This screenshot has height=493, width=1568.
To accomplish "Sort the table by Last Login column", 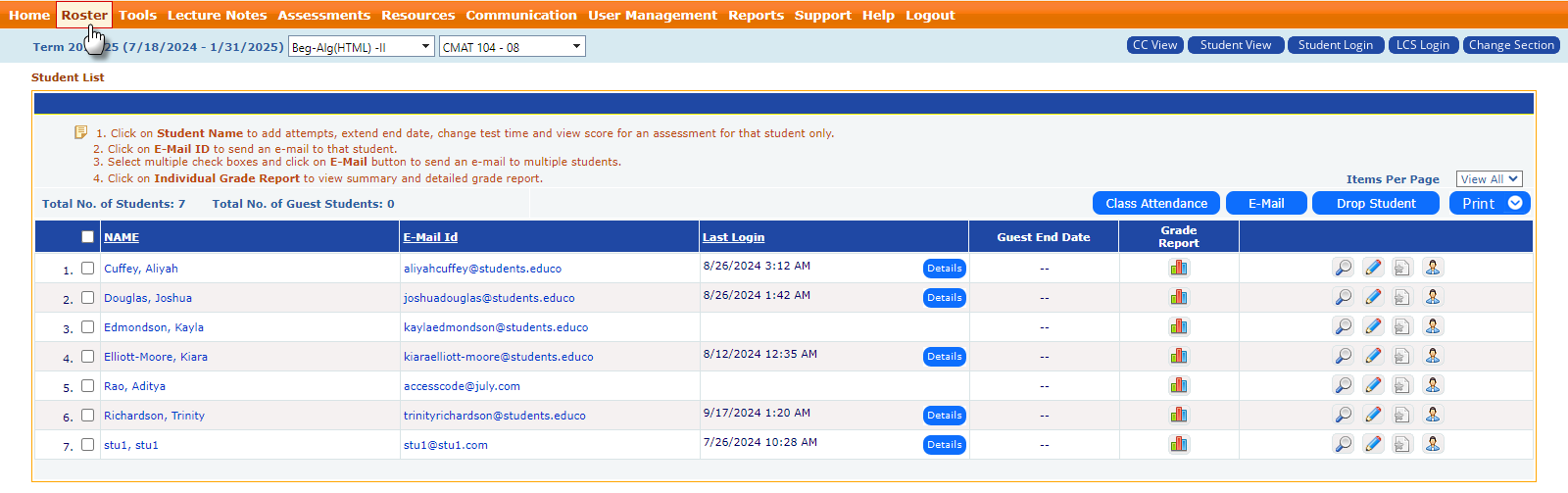I will pos(733,237).
